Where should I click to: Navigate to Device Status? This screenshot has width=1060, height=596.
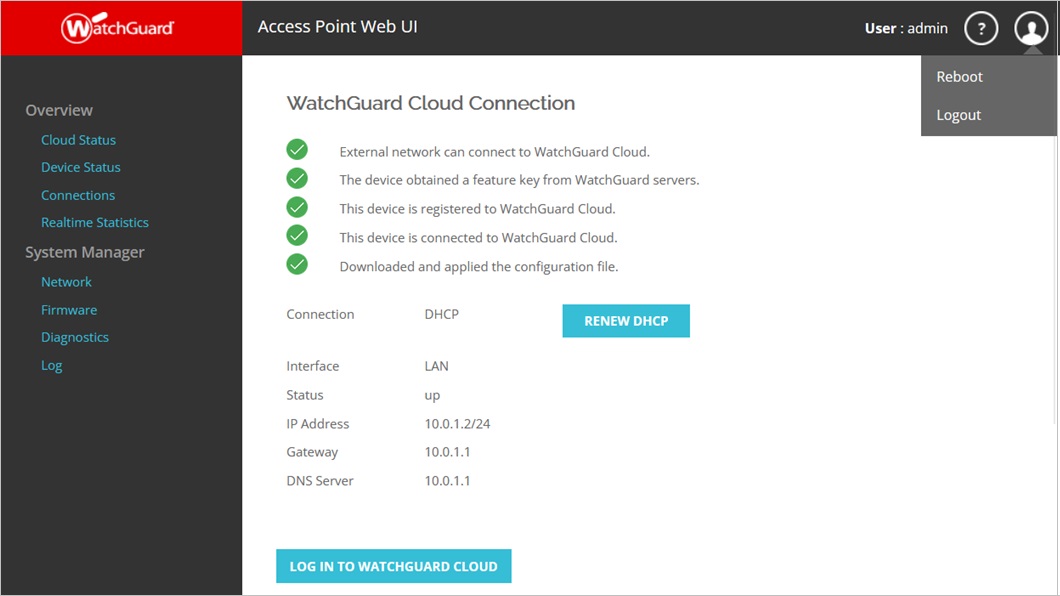pos(80,167)
